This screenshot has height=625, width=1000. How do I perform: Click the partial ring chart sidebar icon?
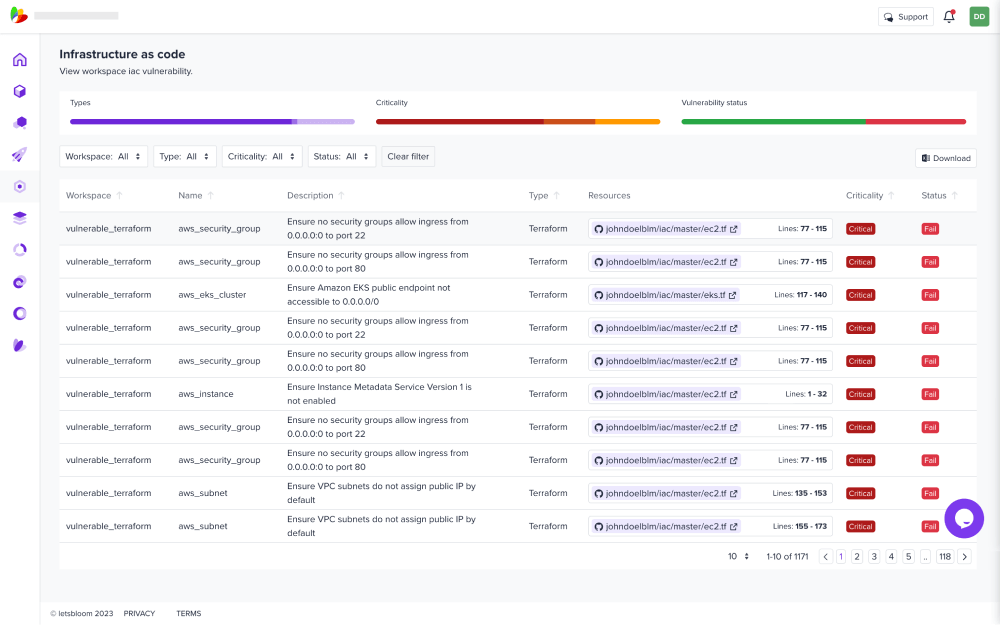20,250
